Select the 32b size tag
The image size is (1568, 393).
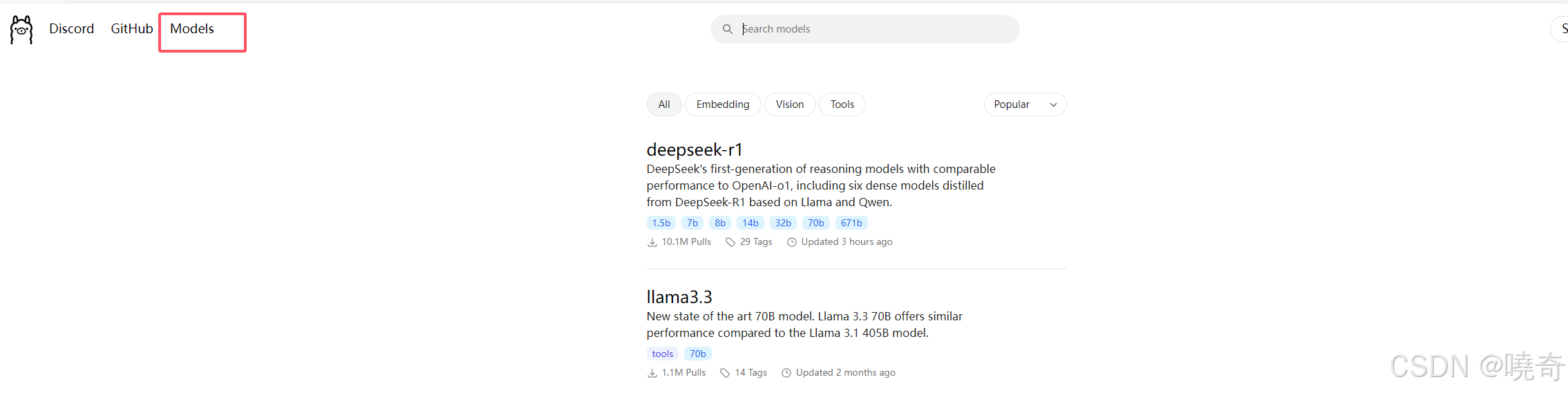[x=783, y=223]
